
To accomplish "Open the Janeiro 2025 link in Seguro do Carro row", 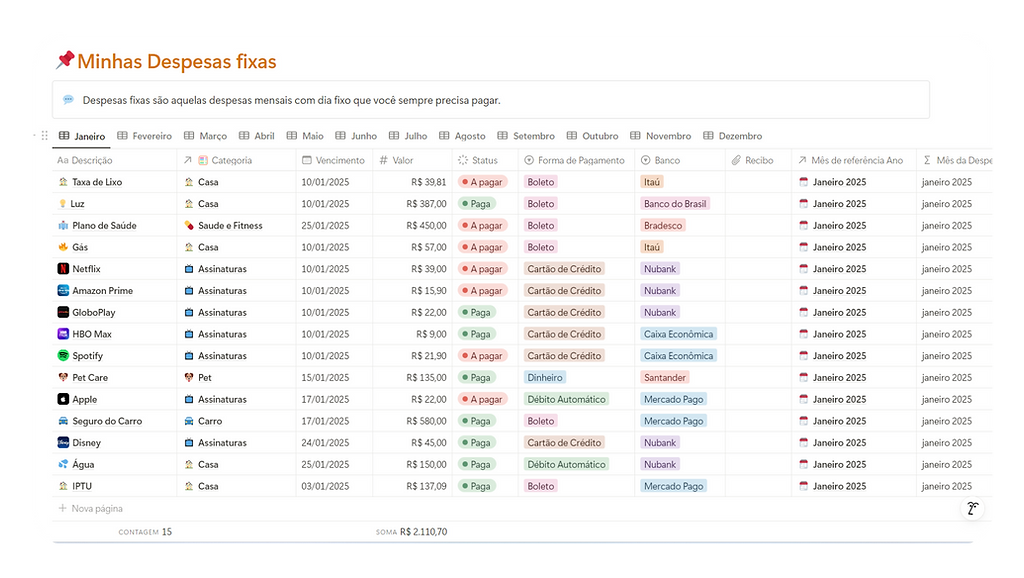I will tap(838, 421).
